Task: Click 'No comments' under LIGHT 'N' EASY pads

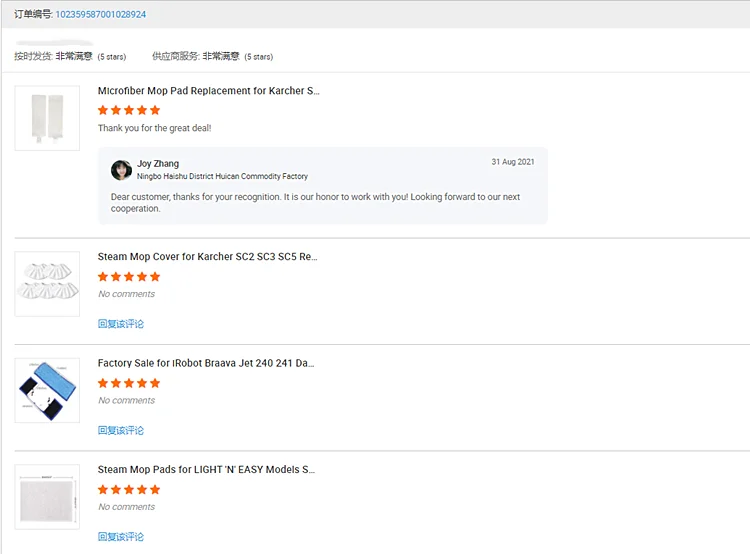Action: pyautogui.click(x=127, y=507)
